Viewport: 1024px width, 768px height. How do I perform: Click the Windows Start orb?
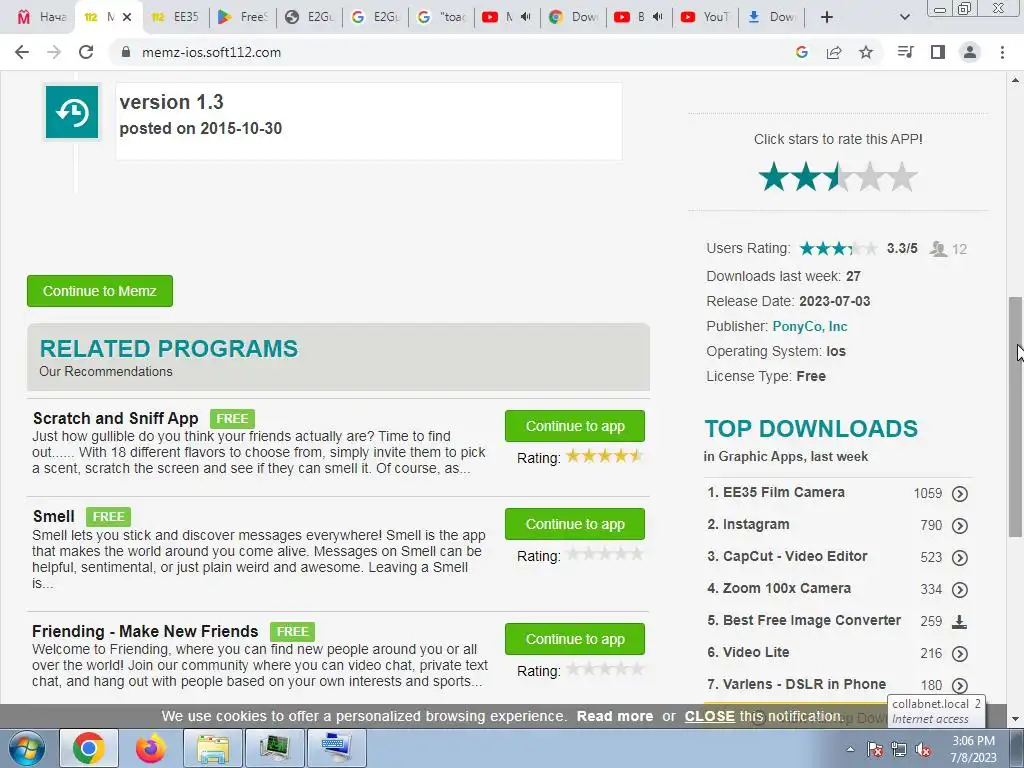27,748
